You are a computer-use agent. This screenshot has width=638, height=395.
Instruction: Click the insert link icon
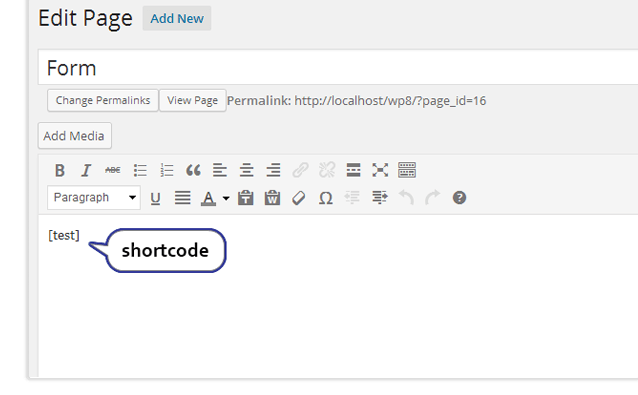[x=300, y=170]
